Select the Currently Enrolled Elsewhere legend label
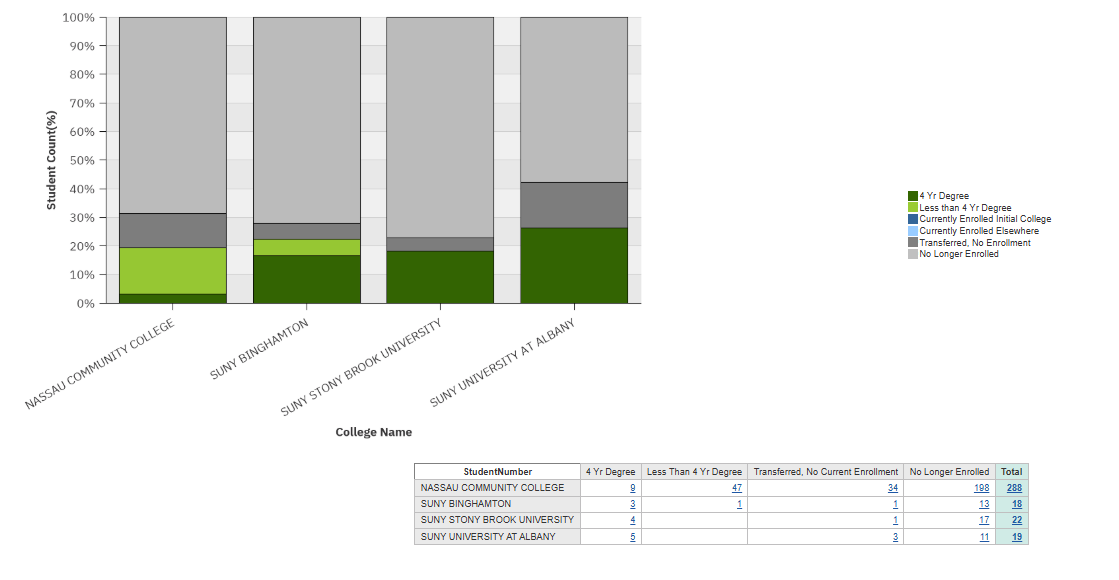 point(978,231)
